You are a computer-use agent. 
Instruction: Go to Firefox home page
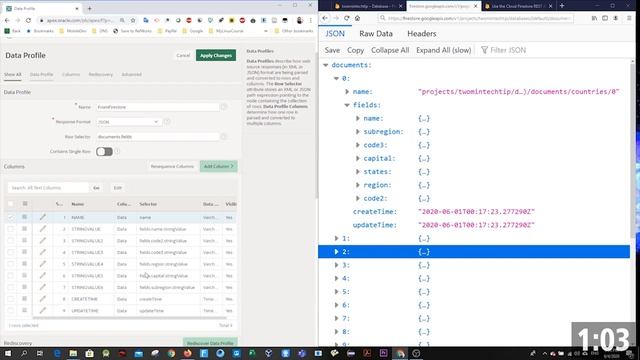coord(358,18)
